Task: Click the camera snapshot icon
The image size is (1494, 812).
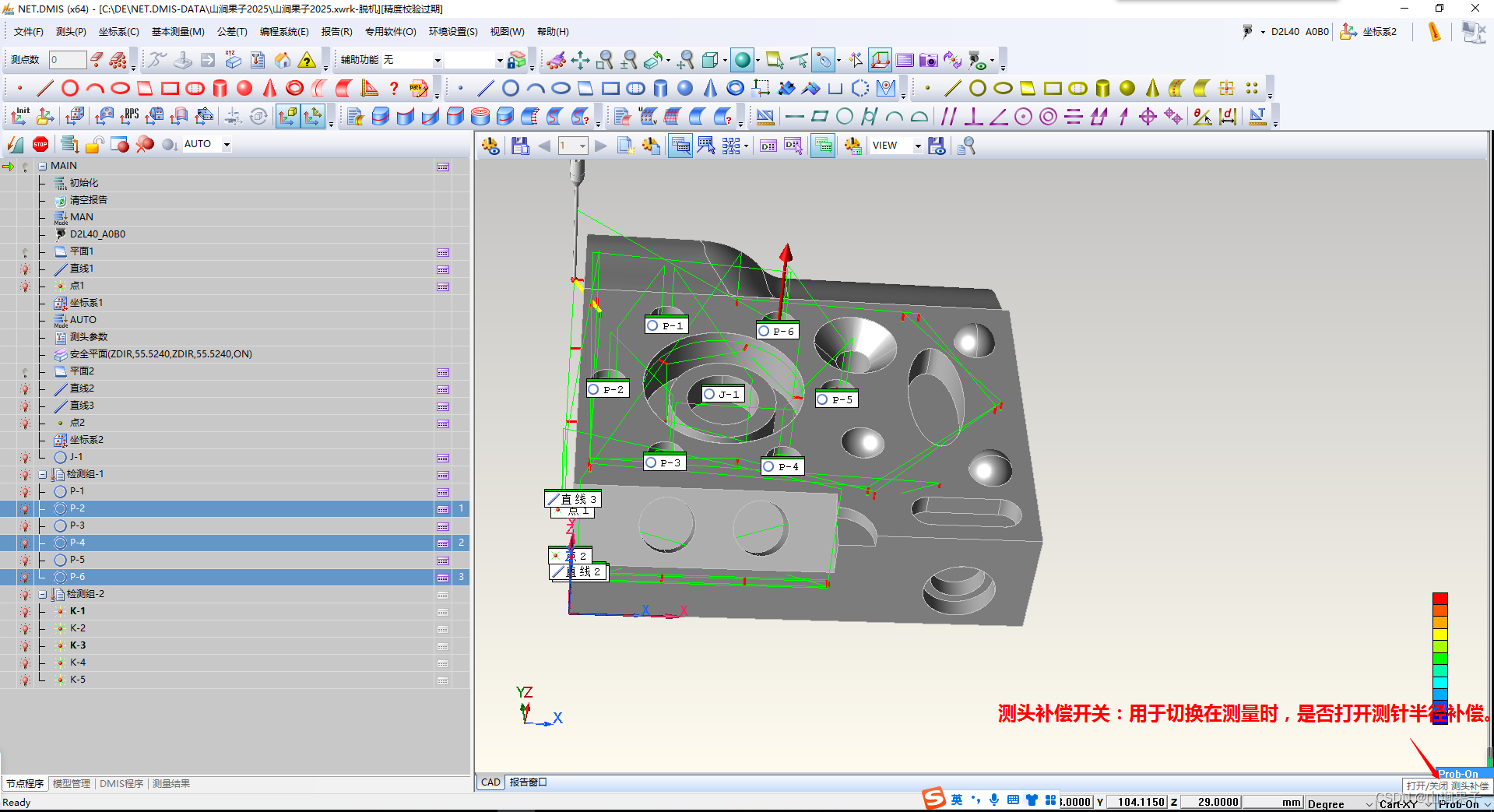Action: click(x=928, y=60)
